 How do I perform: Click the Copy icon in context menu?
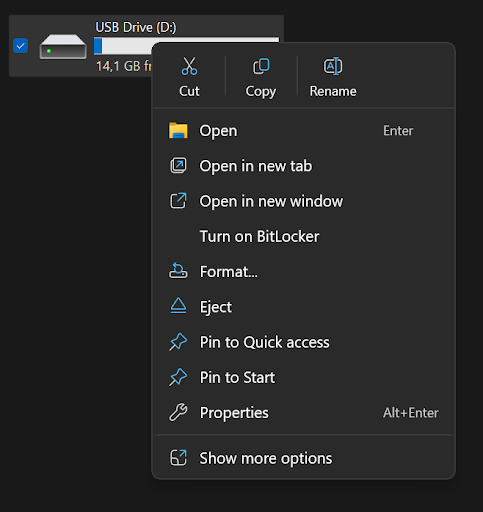261,66
